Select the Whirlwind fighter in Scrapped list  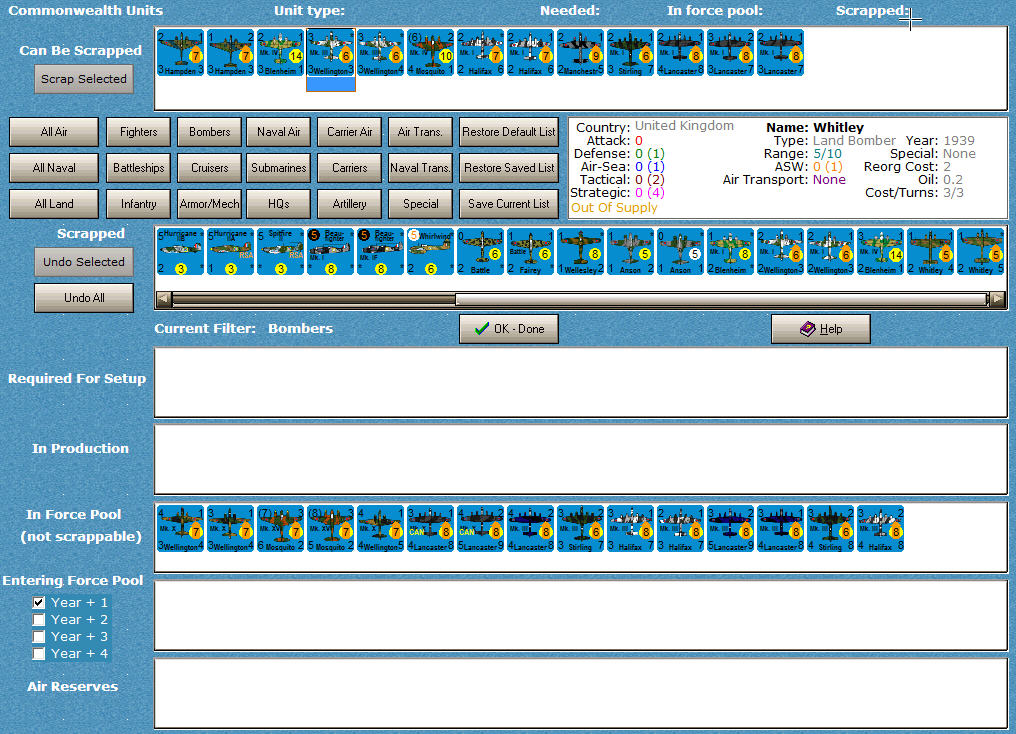pos(430,251)
